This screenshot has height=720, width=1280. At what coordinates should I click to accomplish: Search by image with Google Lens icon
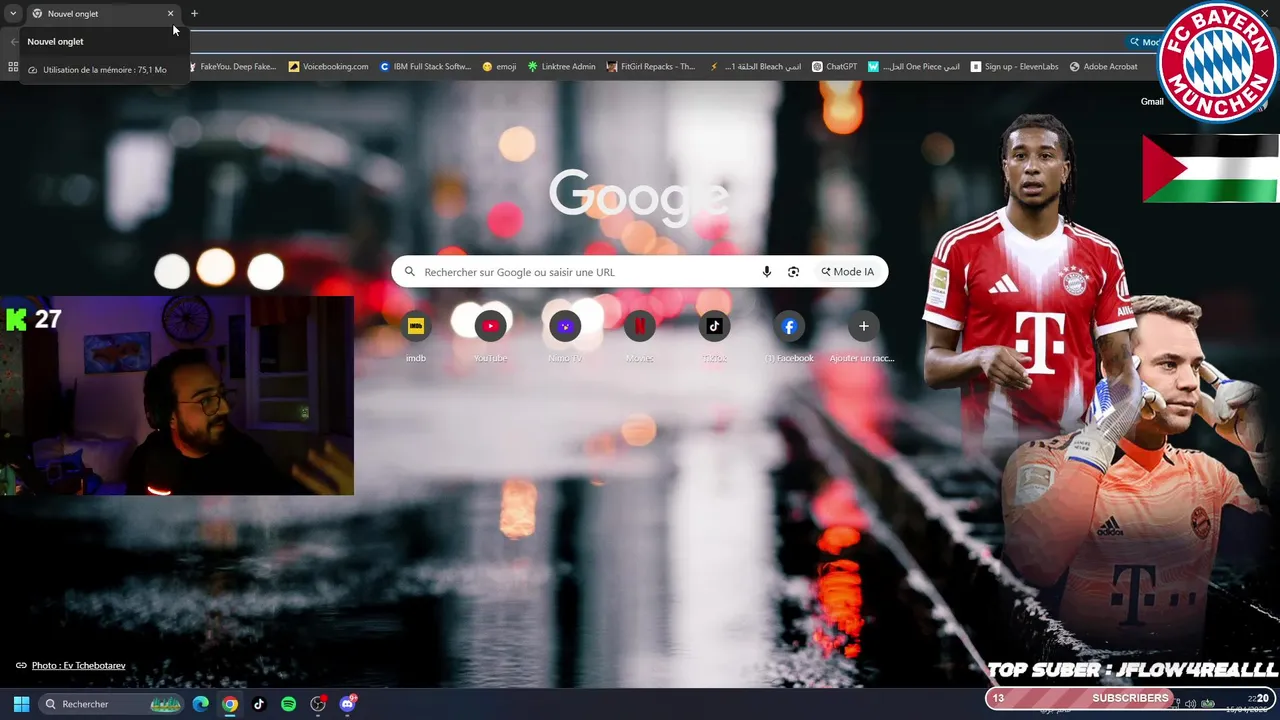tap(793, 272)
